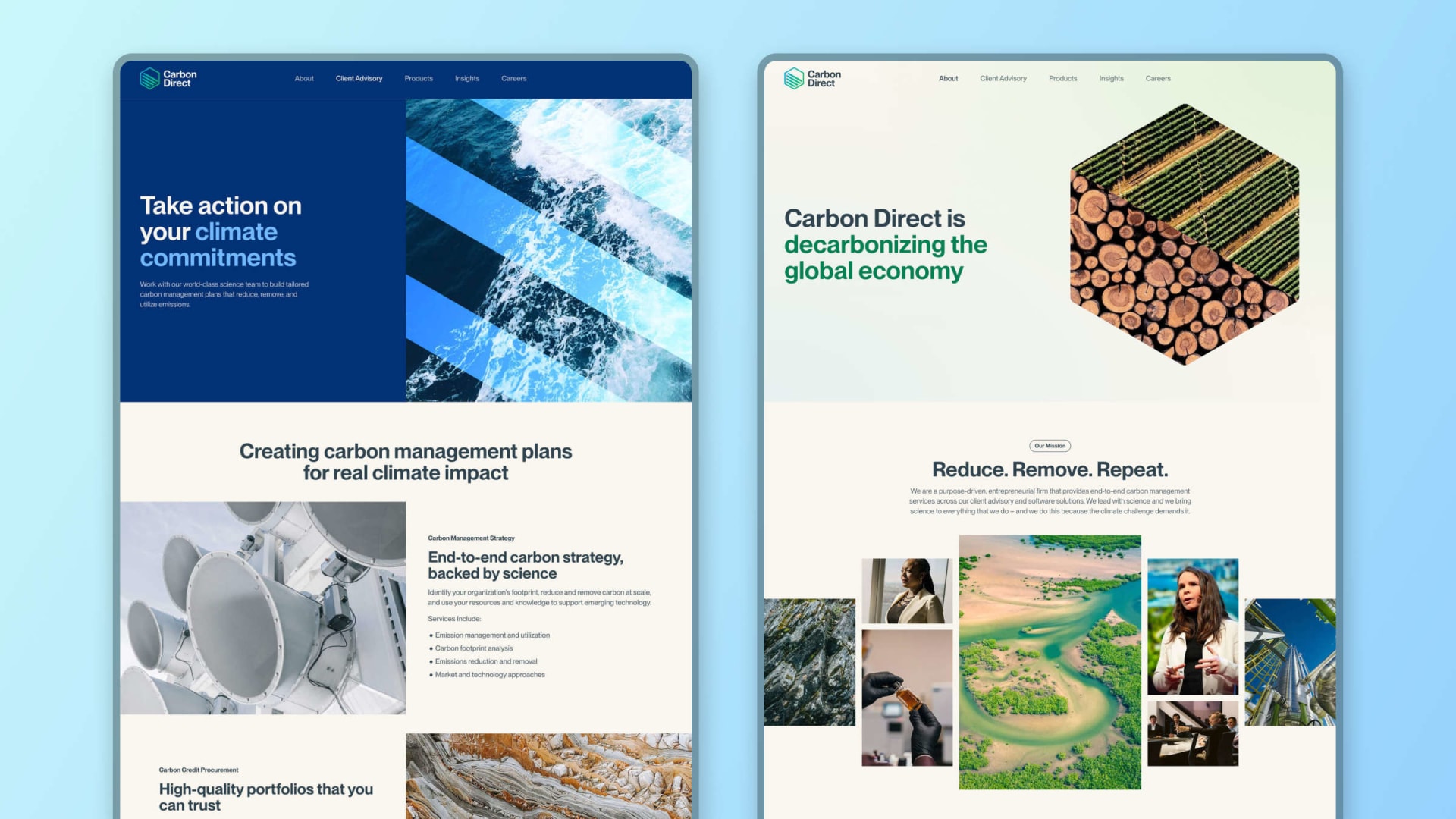Click the Our Mission pill badge
Image resolution: width=1456 pixels, height=819 pixels.
(1050, 446)
